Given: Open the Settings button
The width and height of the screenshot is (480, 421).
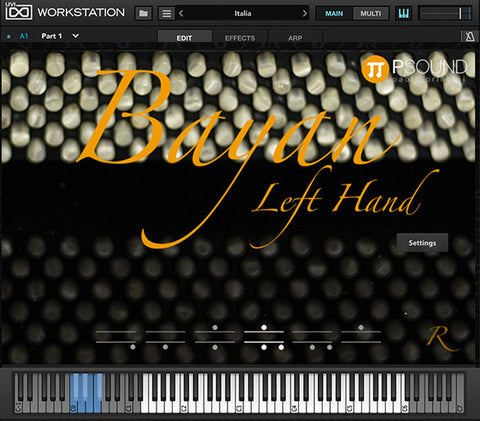Looking at the screenshot, I should point(422,243).
